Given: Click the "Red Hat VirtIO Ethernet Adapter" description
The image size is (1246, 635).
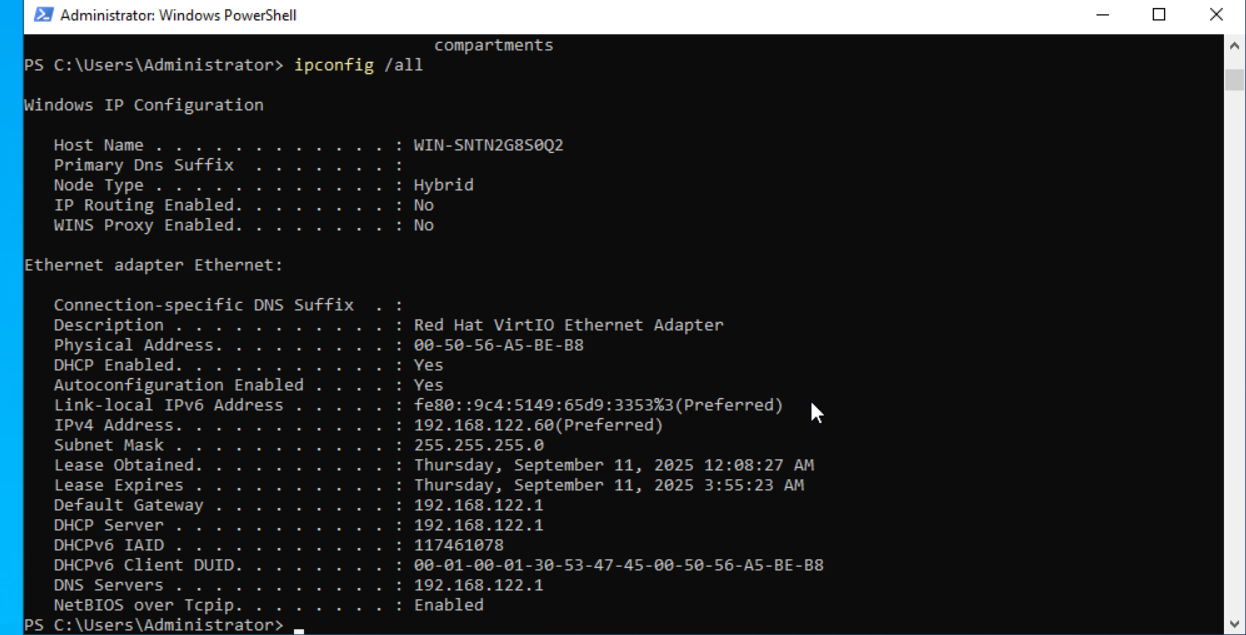Looking at the screenshot, I should pyautogui.click(x=568, y=325).
